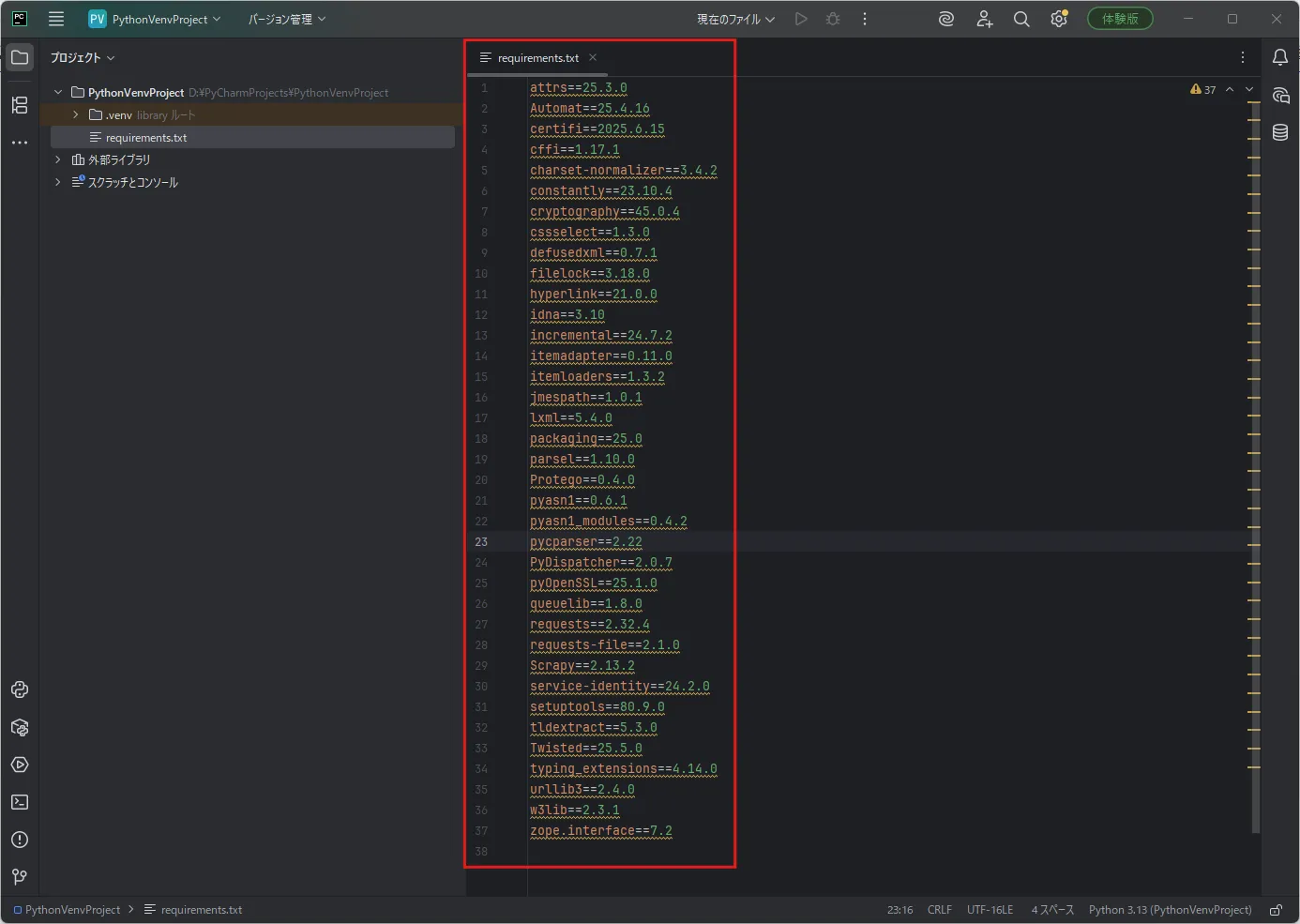Open the line:column 23:16 indicator

[x=899, y=910]
